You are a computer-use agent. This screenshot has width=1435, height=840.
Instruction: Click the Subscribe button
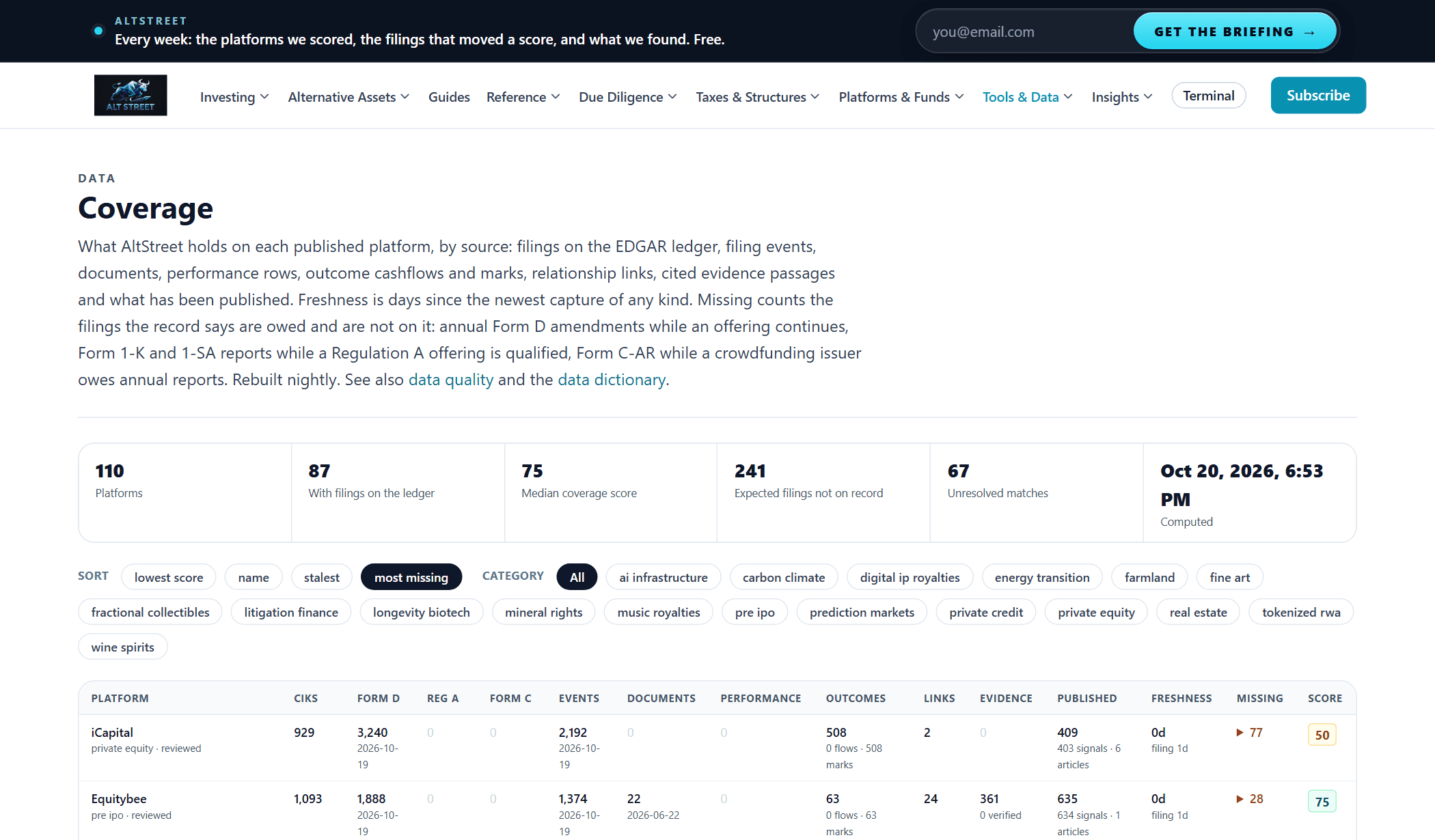(1318, 95)
